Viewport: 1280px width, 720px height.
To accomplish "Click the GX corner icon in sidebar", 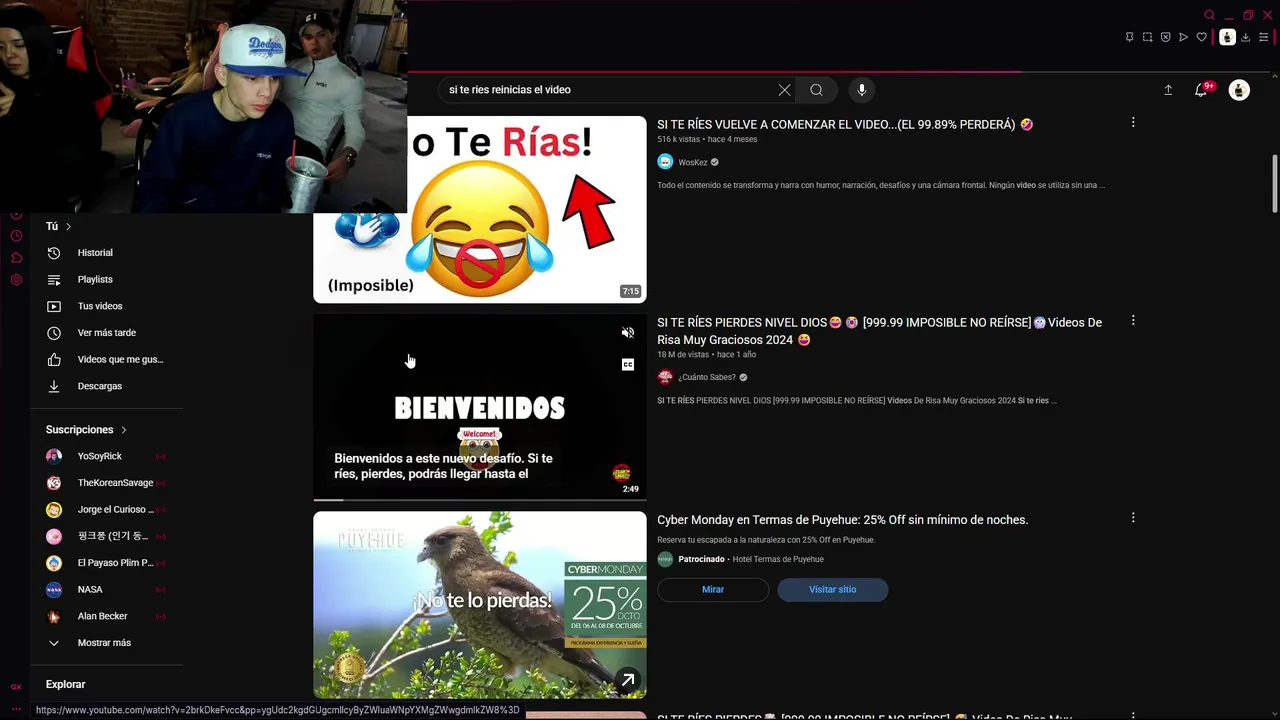I will 16,687.
